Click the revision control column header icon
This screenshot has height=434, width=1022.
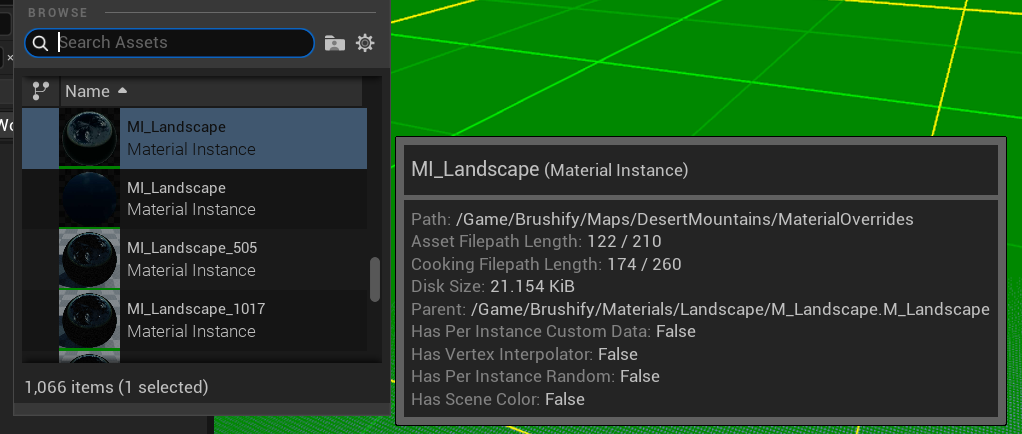point(41,91)
